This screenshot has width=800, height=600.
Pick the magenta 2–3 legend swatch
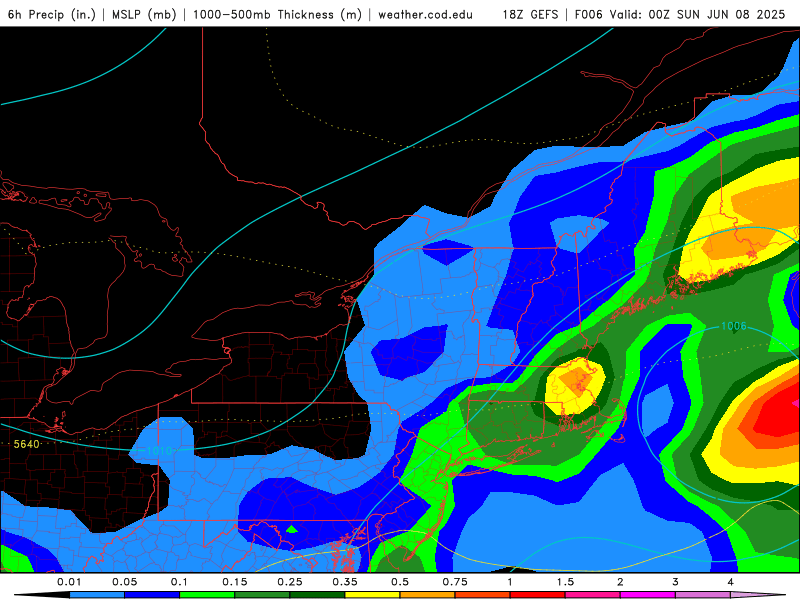tap(648, 595)
